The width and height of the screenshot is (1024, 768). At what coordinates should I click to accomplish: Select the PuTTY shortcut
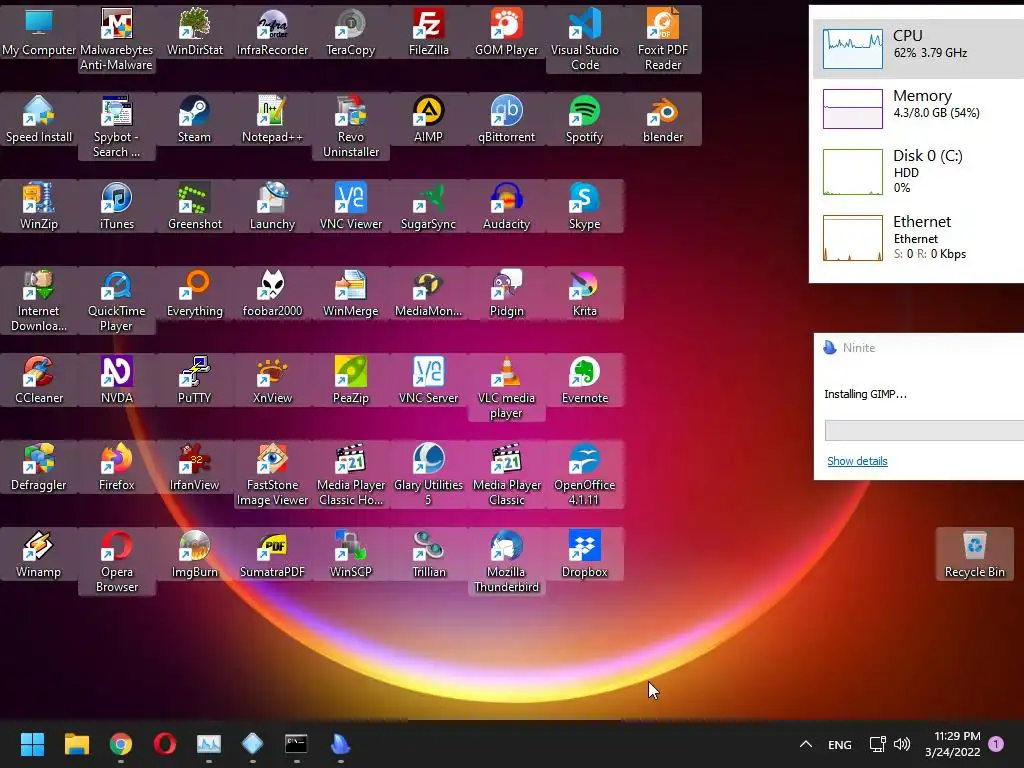tap(195, 379)
